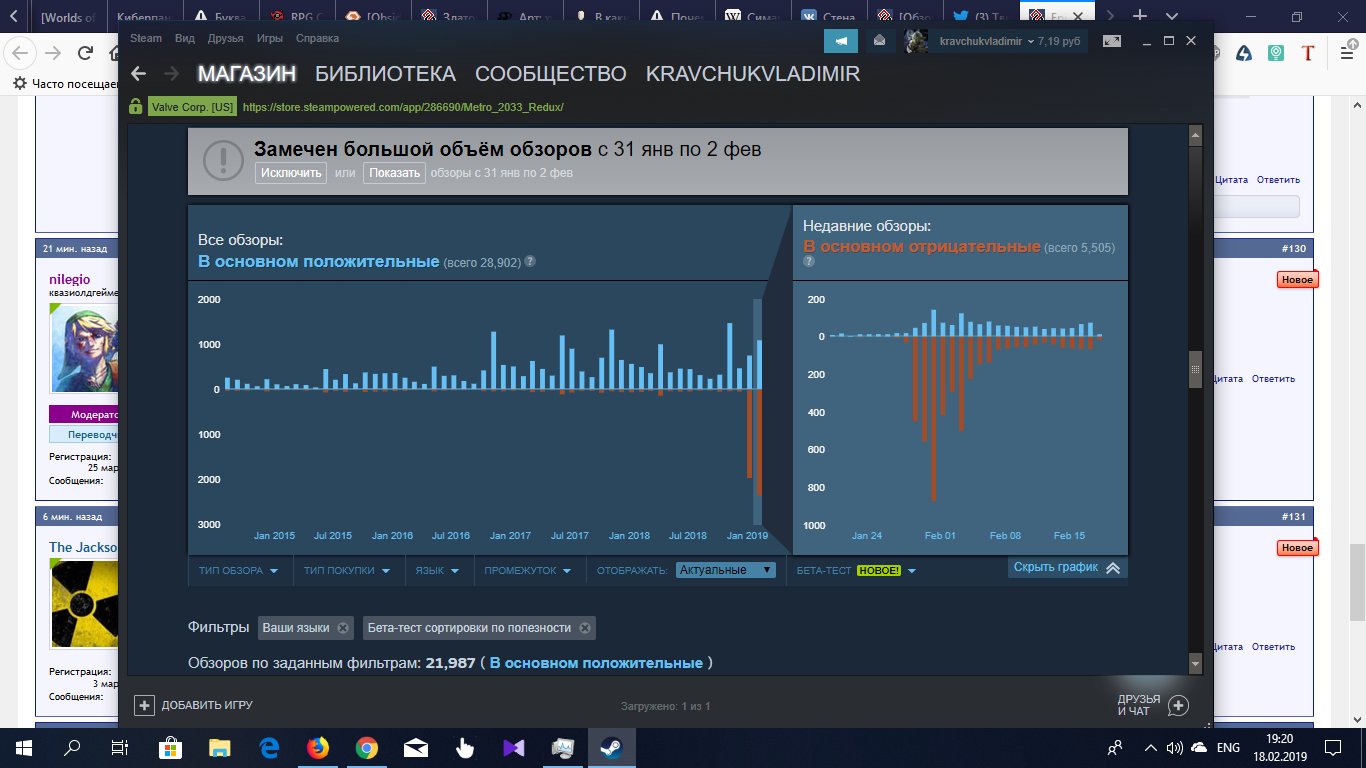This screenshot has width=1366, height=768.
Task: Open the Windows Start menu
Action: click(24, 747)
